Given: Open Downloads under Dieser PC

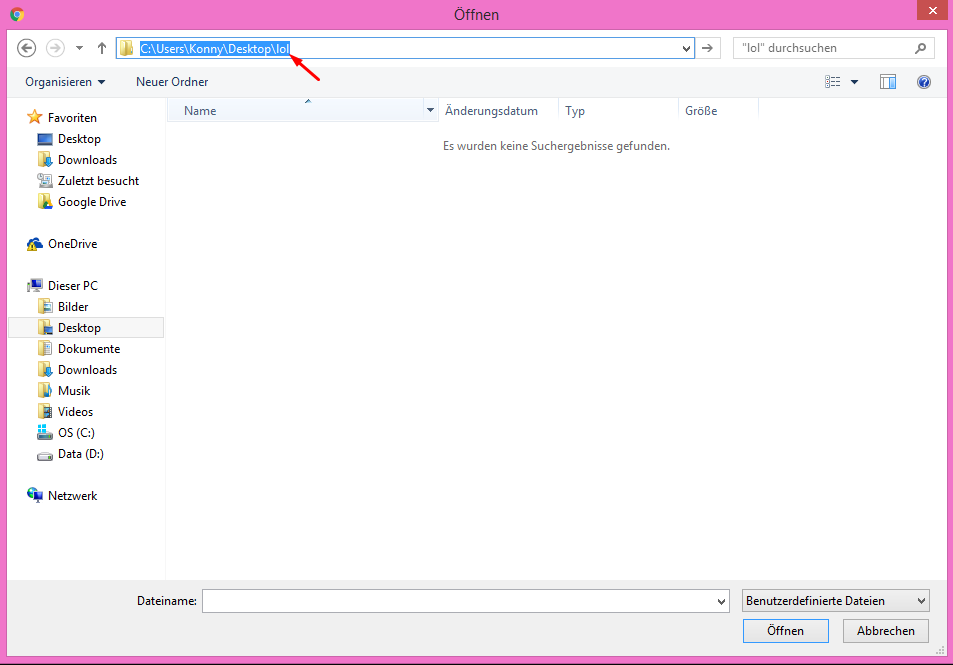Looking at the screenshot, I should pos(88,370).
